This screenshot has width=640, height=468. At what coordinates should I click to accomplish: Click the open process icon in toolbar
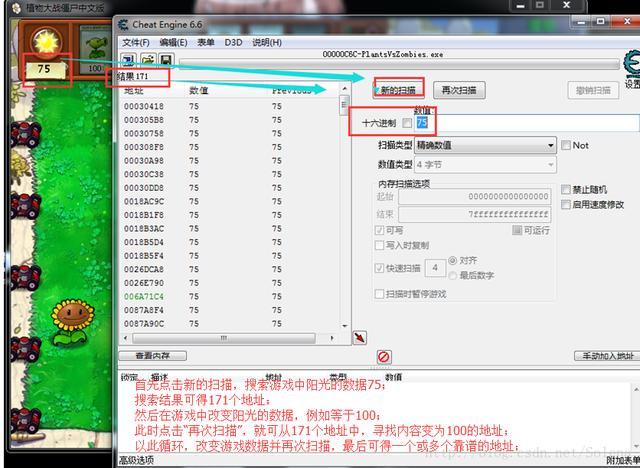coord(129,61)
